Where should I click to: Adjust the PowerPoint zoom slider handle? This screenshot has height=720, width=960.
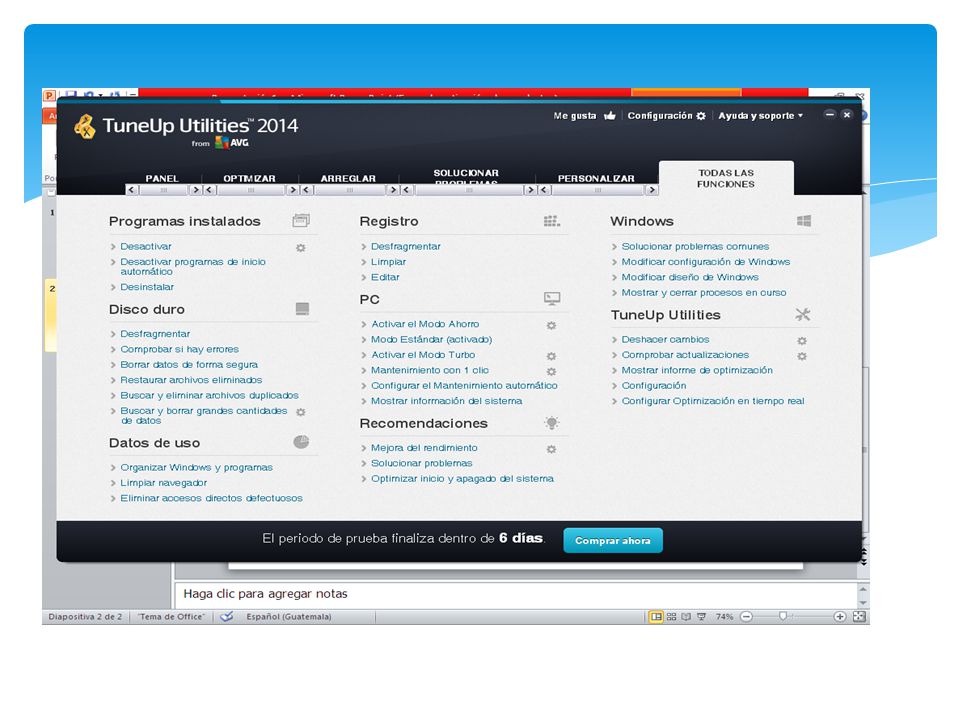[782, 616]
